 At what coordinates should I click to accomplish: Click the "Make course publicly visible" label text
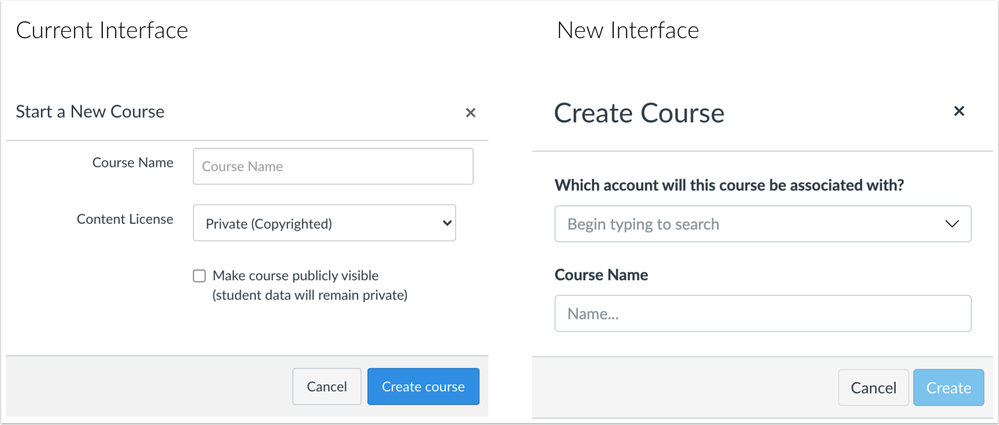pos(295,276)
